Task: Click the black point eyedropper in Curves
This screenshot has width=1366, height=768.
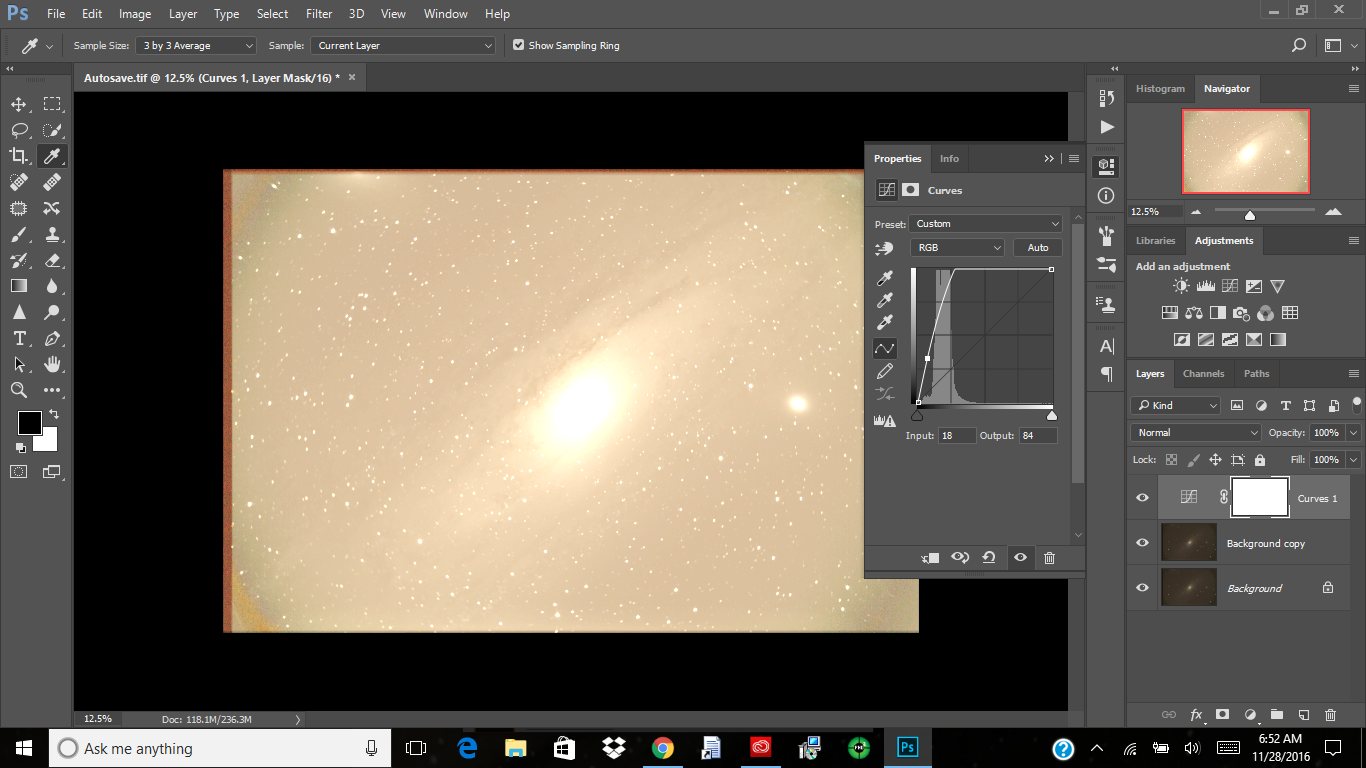Action: (885, 278)
